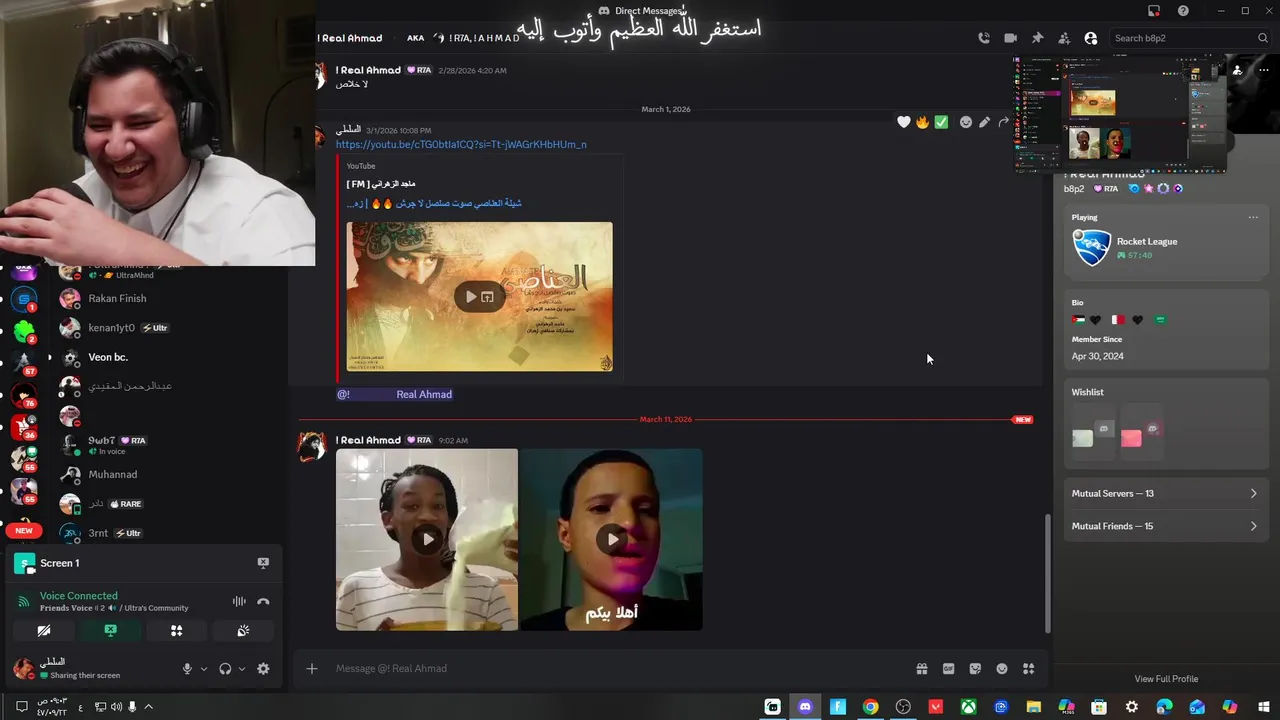Image resolution: width=1280 pixels, height=720 pixels.
Task: Open the add reaction emoji picker
Action: click(966, 122)
